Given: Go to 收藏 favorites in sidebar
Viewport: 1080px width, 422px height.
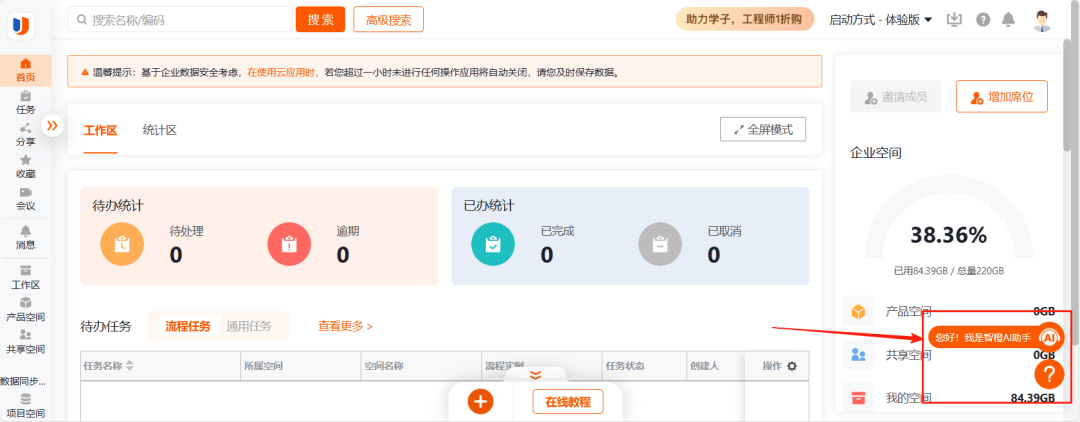Looking at the screenshot, I should point(25,160).
